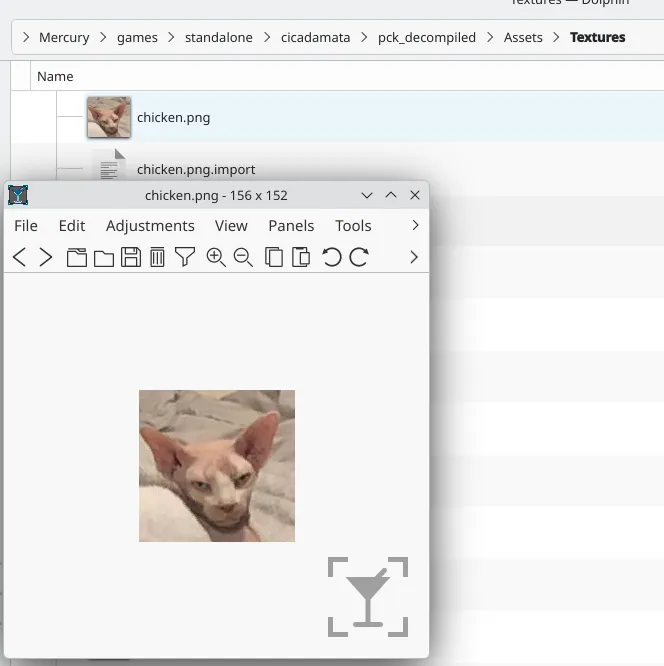Delete image trash icon in toolbar
This screenshot has width=664, height=666.
157,257
